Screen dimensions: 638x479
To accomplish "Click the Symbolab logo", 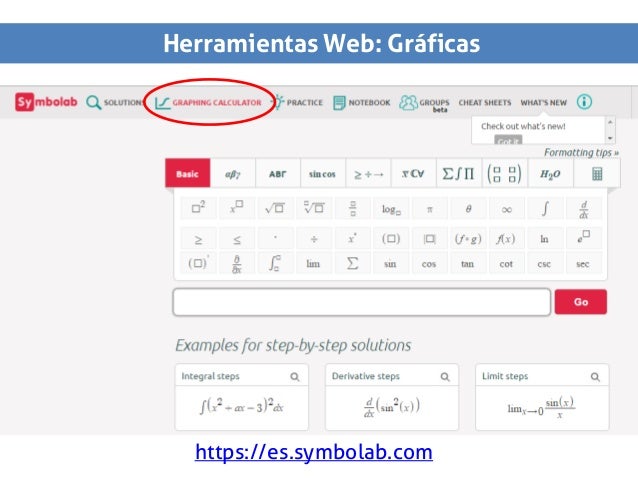I will tap(46, 102).
